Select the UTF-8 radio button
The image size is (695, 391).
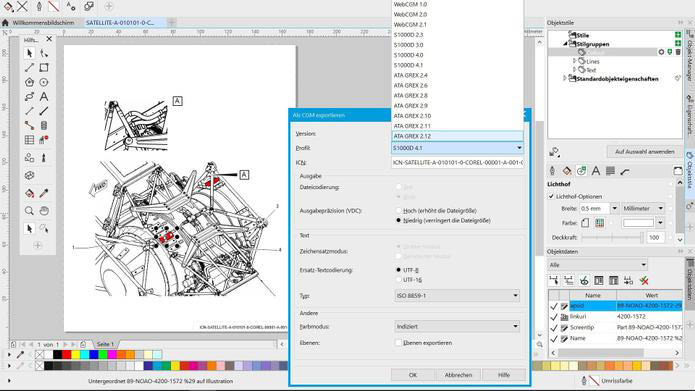(x=398, y=270)
